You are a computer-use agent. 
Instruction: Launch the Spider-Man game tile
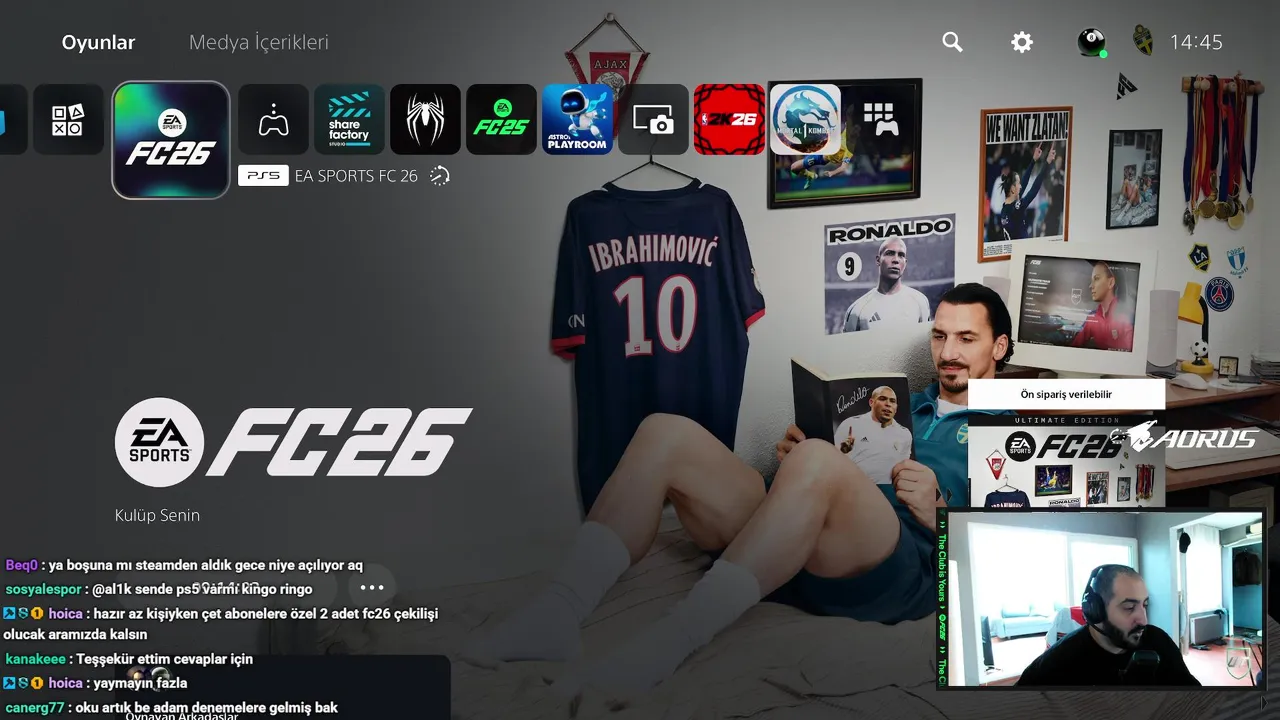[x=425, y=119]
